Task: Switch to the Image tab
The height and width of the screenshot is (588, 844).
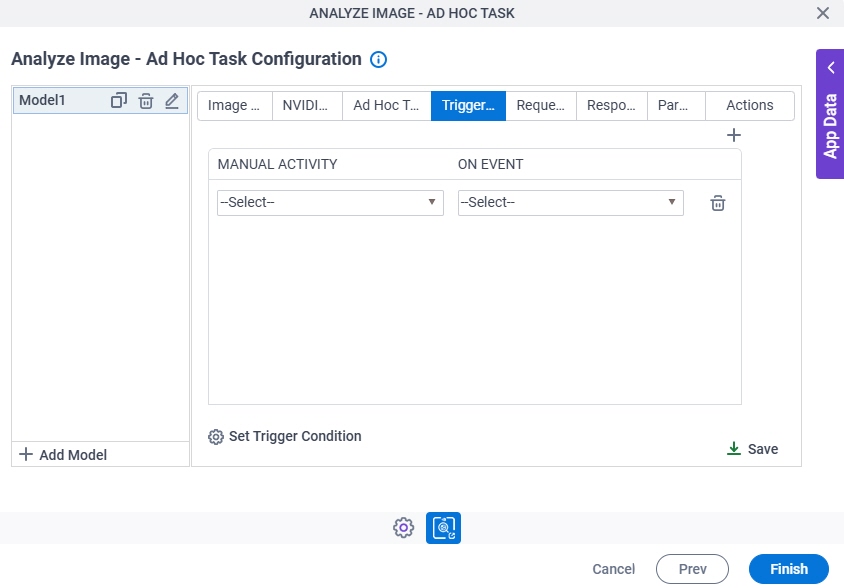Action: pyautogui.click(x=235, y=106)
